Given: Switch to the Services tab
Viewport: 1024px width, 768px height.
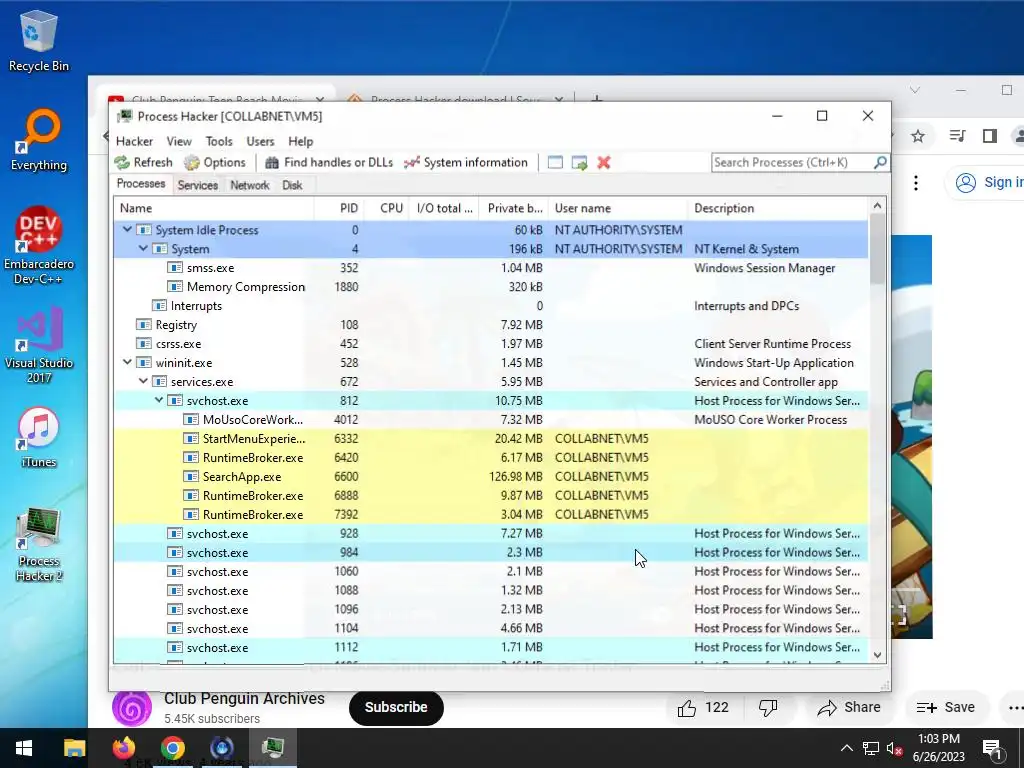Looking at the screenshot, I should coord(198,185).
